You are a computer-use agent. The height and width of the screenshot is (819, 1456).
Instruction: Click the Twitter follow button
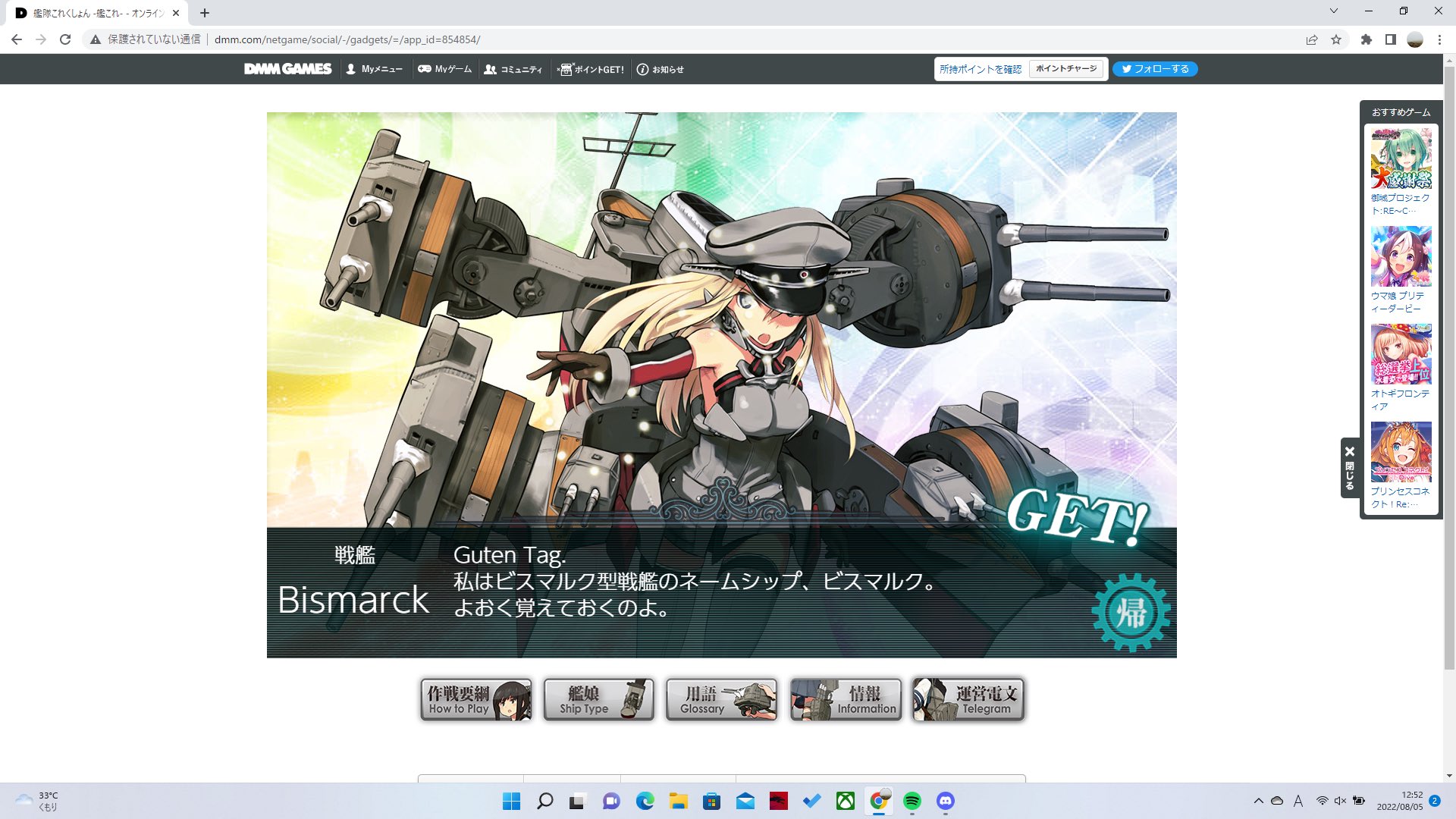click(1155, 69)
